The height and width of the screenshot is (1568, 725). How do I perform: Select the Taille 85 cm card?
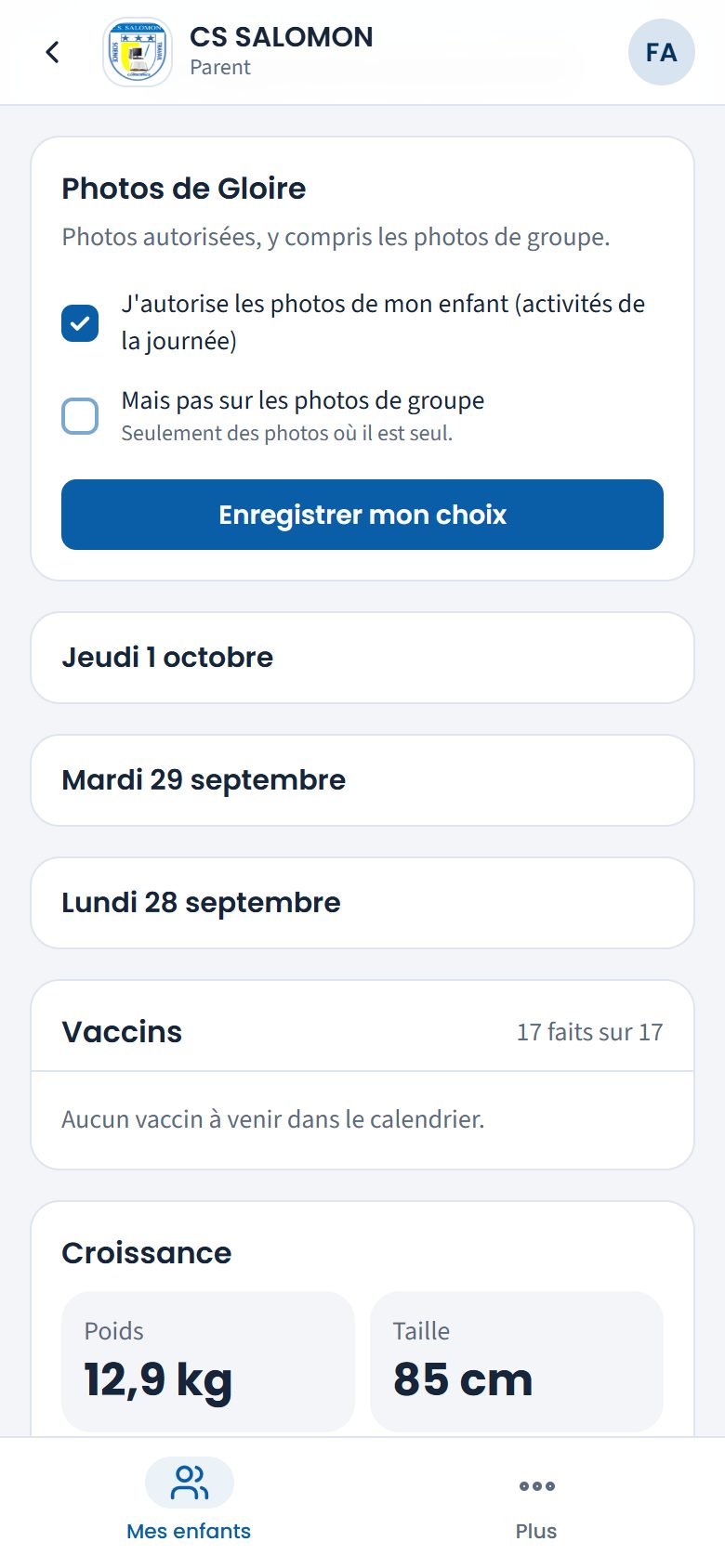[x=517, y=1362]
